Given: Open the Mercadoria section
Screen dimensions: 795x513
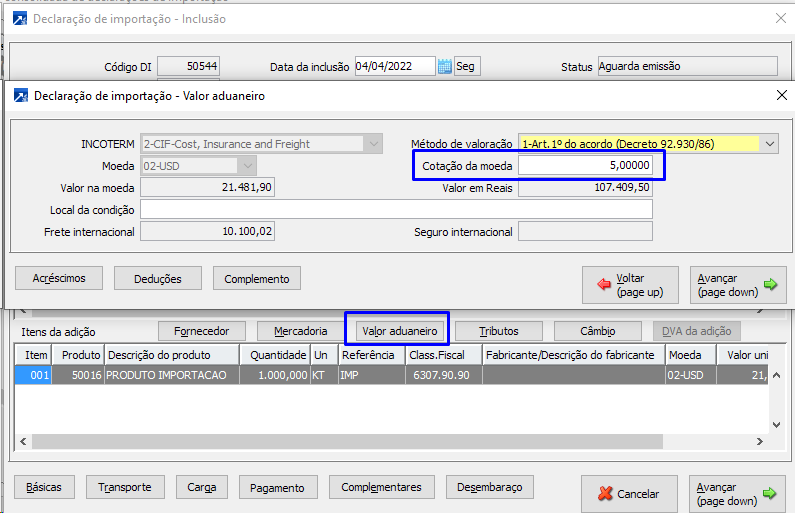Looking at the screenshot, I should 301,331.
